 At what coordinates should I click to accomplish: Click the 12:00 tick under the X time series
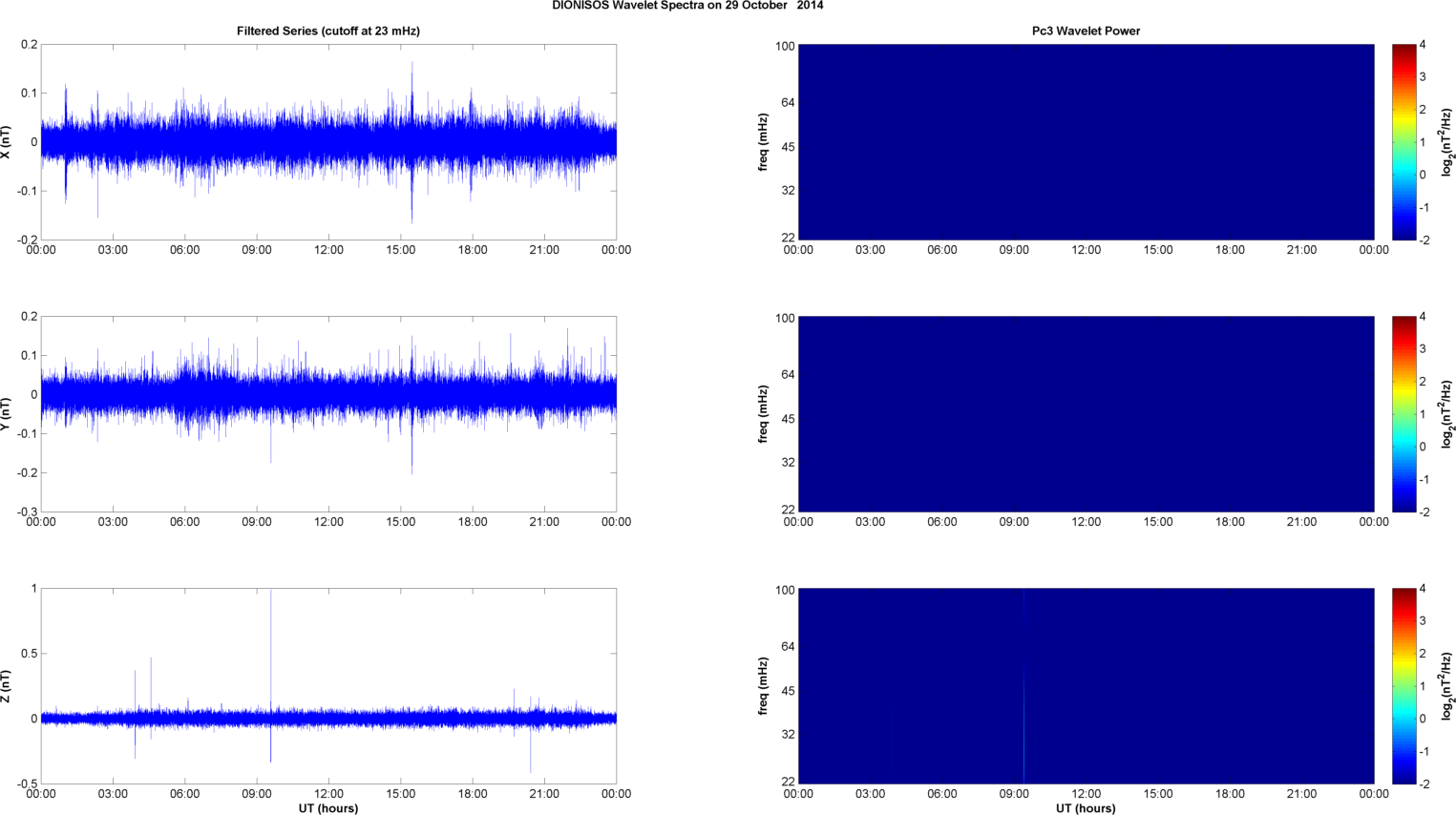[328, 250]
